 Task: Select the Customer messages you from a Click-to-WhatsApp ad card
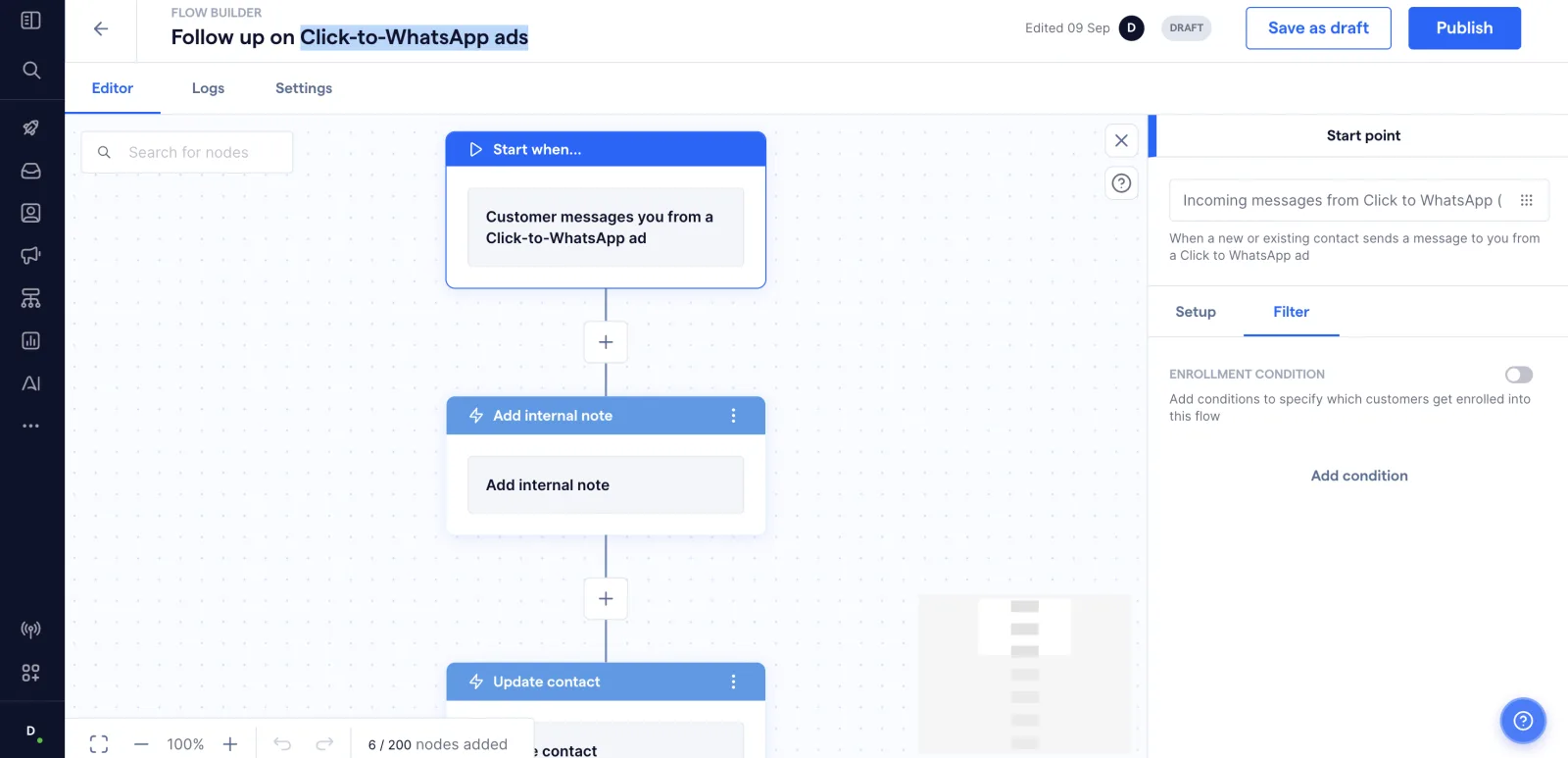click(x=606, y=227)
